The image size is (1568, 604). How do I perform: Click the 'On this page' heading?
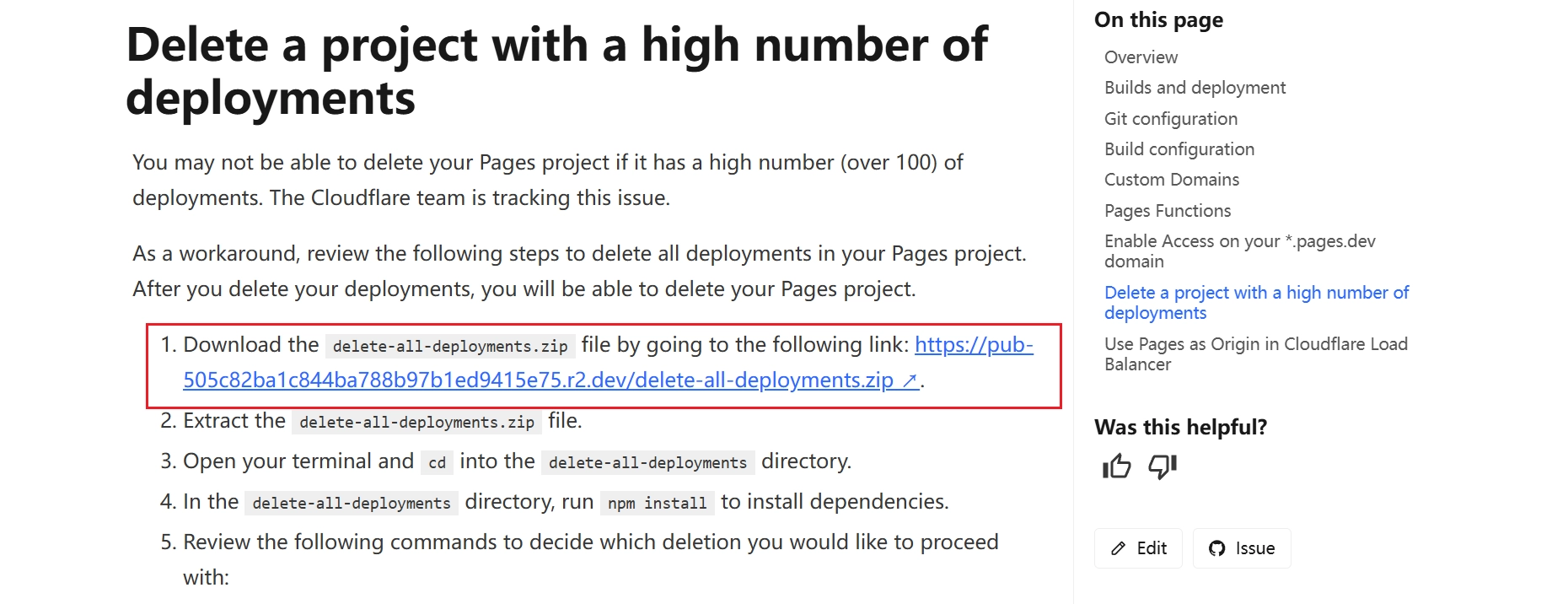click(x=1158, y=20)
